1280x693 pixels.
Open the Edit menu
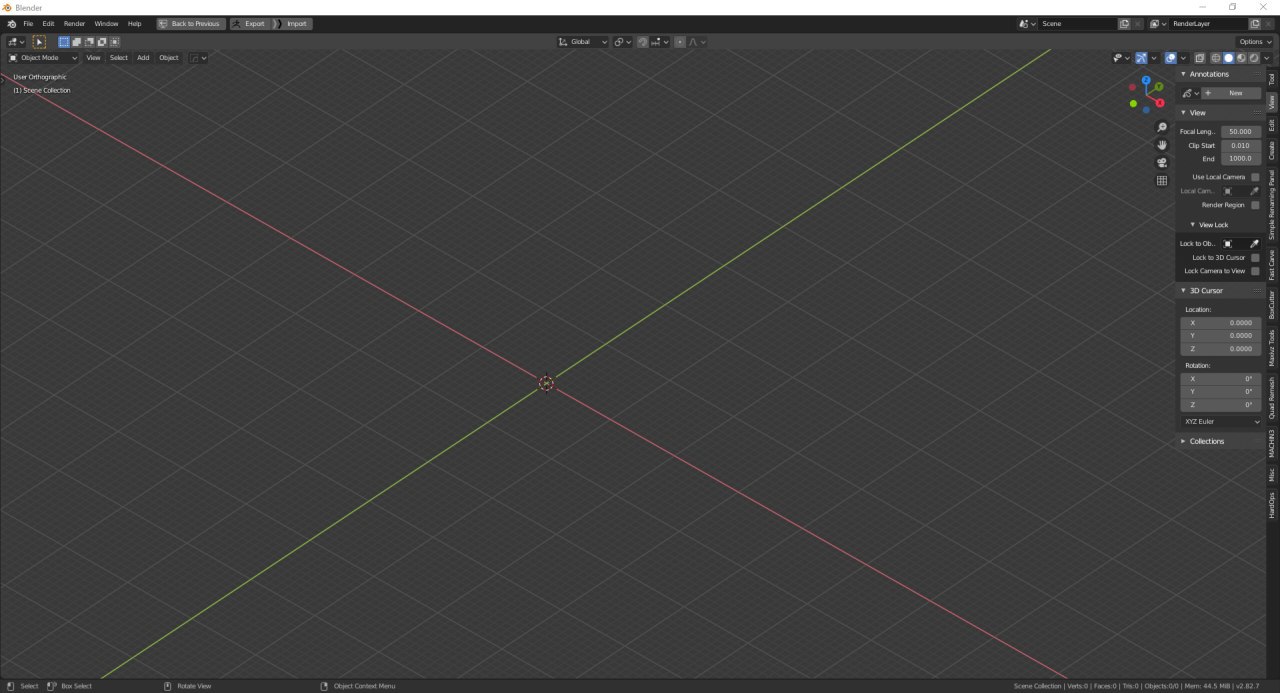pyautogui.click(x=48, y=23)
